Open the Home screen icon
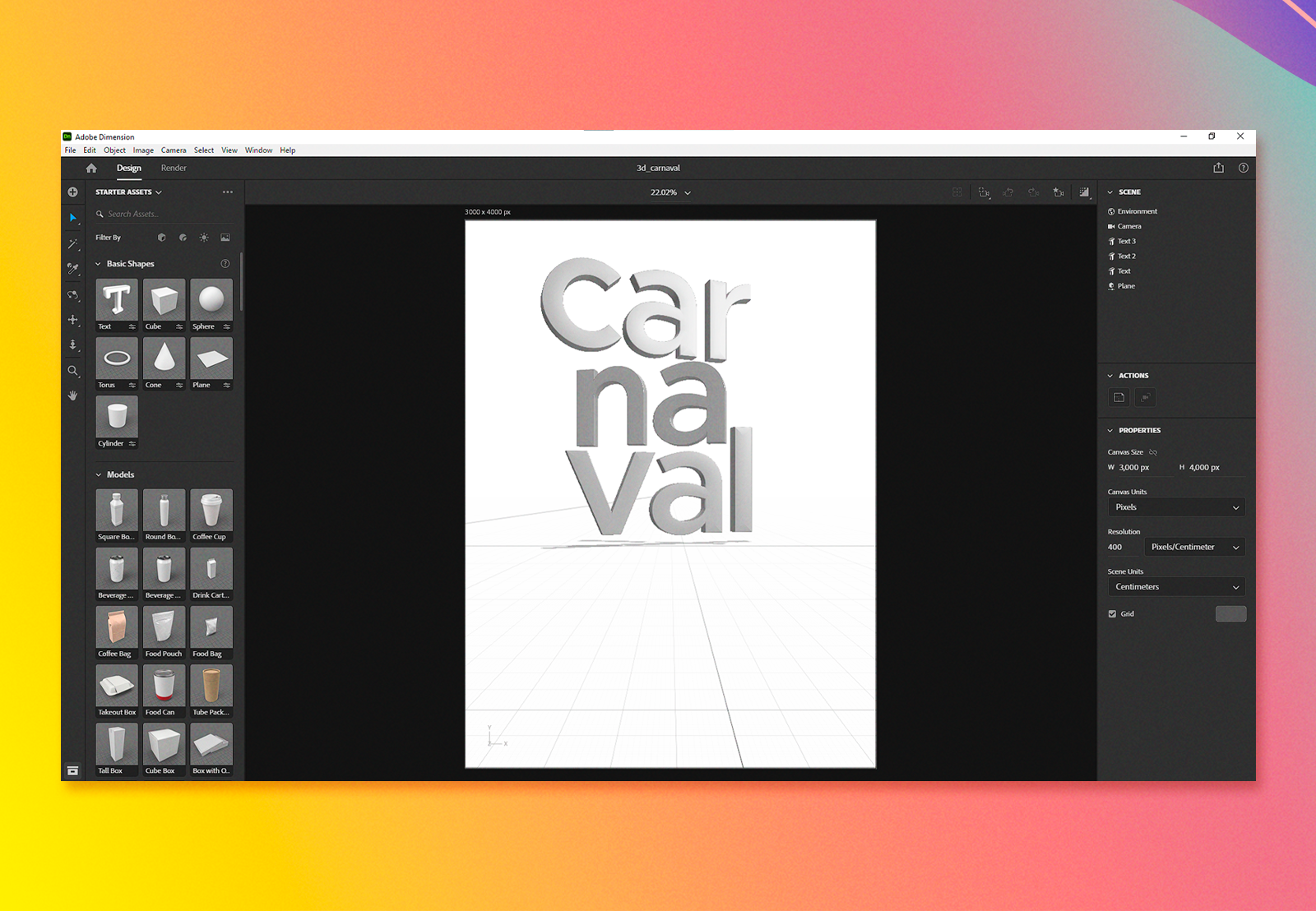The height and width of the screenshot is (911, 1316). [91, 169]
